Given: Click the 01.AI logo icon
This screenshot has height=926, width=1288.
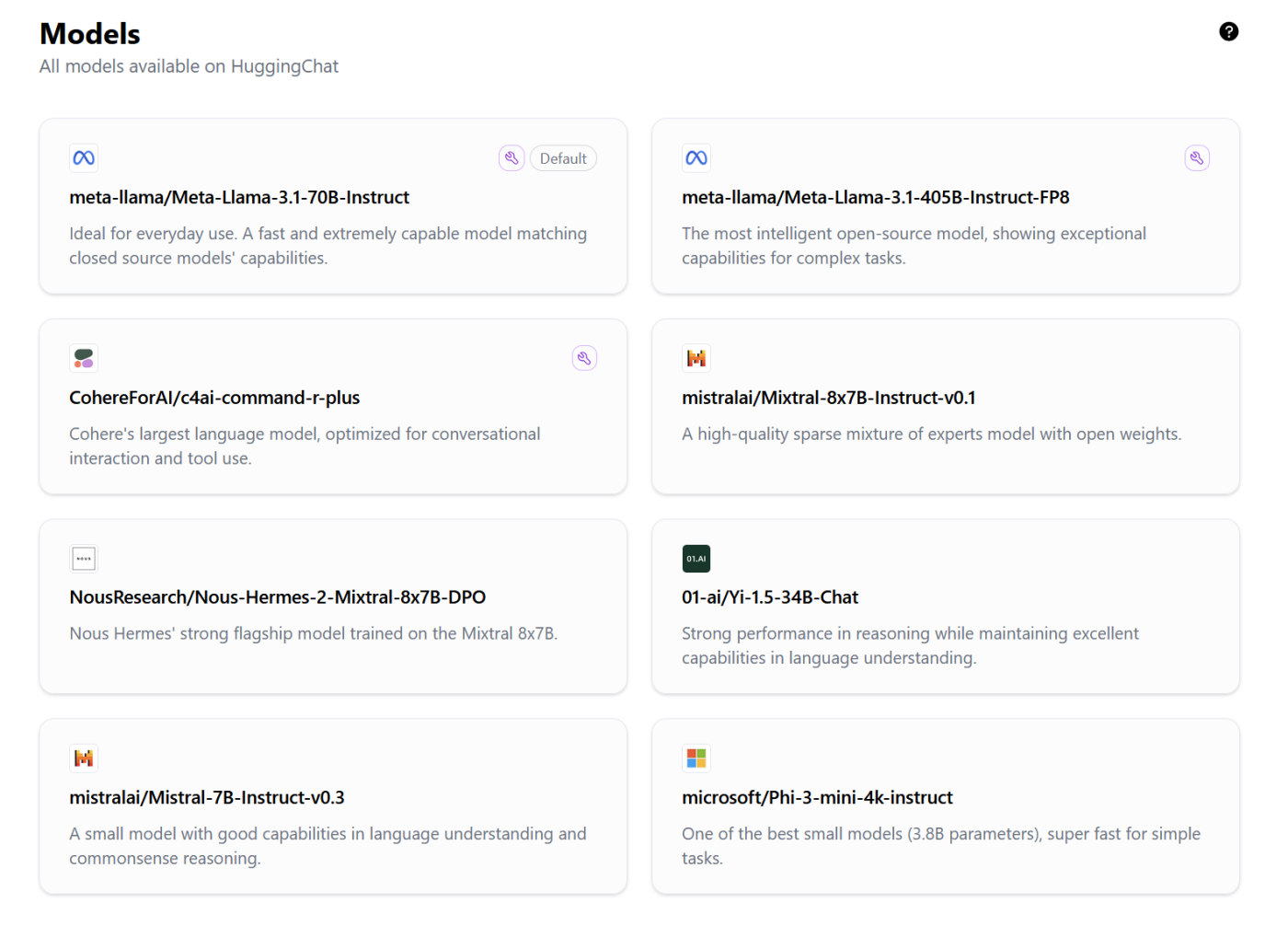Looking at the screenshot, I should click(696, 559).
